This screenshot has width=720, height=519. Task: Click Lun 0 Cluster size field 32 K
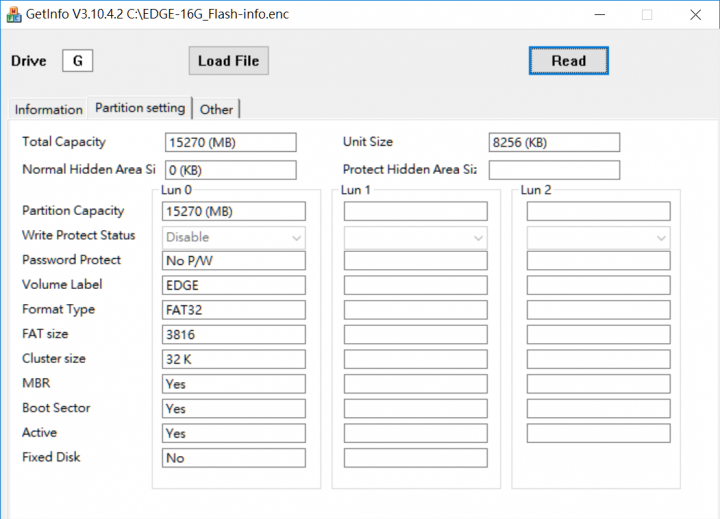[234, 359]
